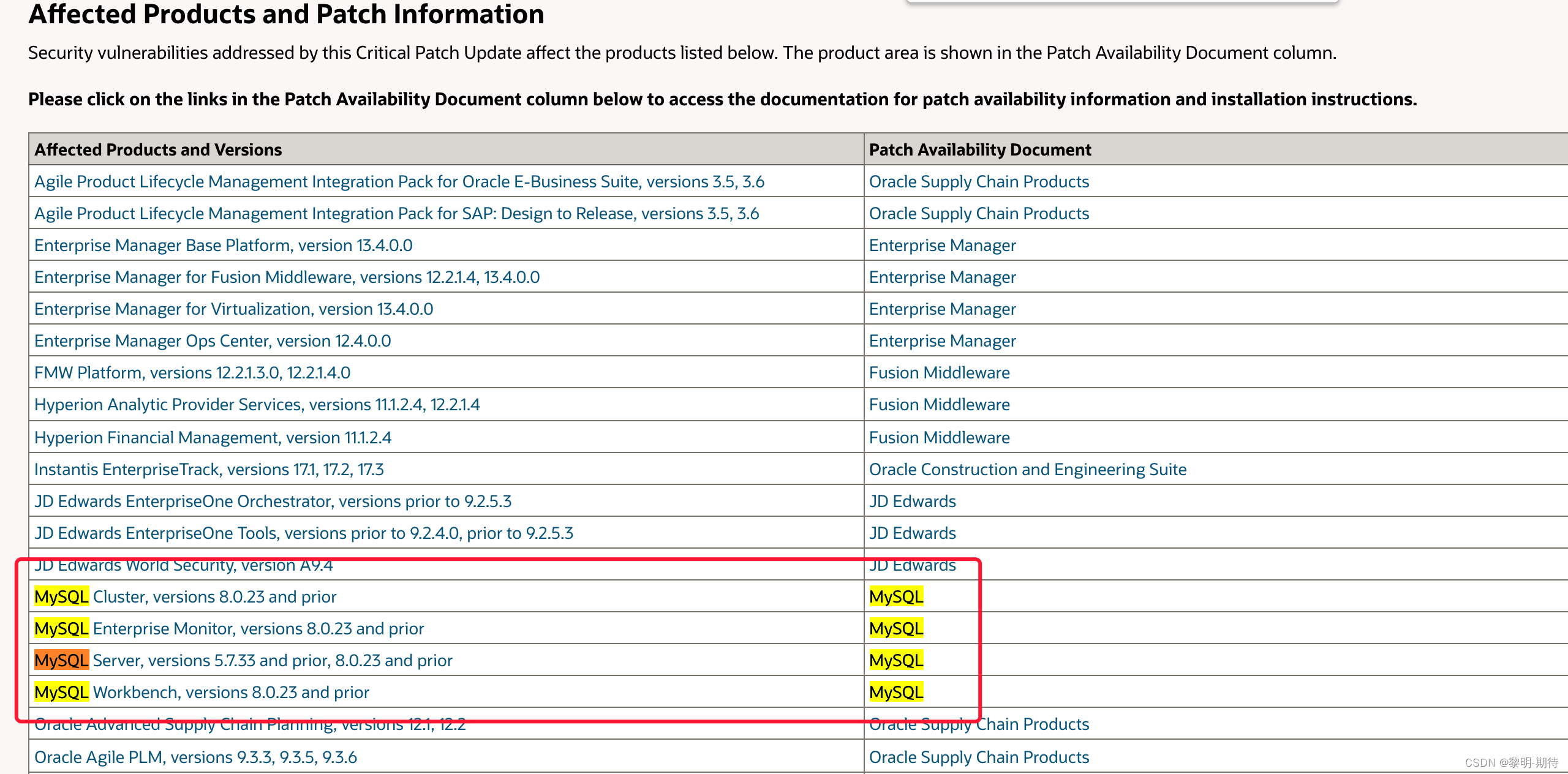This screenshot has height=774, width=1568.
Task: Open the JD Edwards World Security link
Action: point(183,565)
